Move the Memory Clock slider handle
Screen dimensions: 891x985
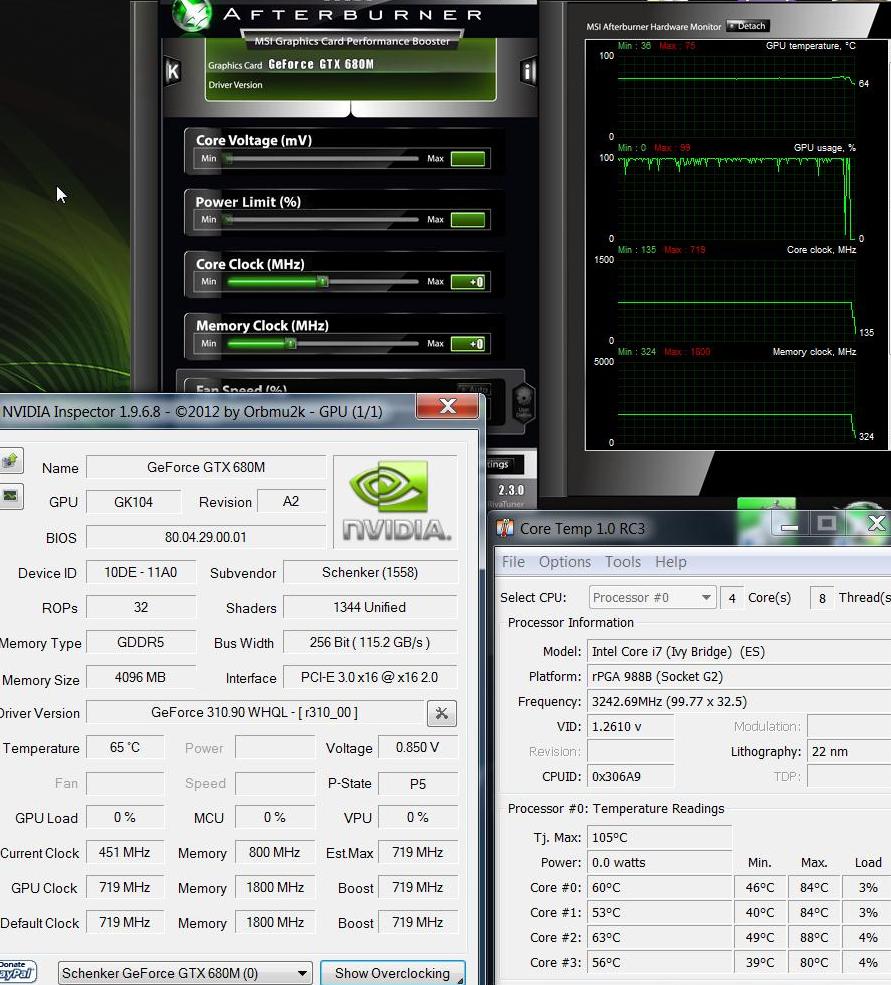(x=291, y=343)
